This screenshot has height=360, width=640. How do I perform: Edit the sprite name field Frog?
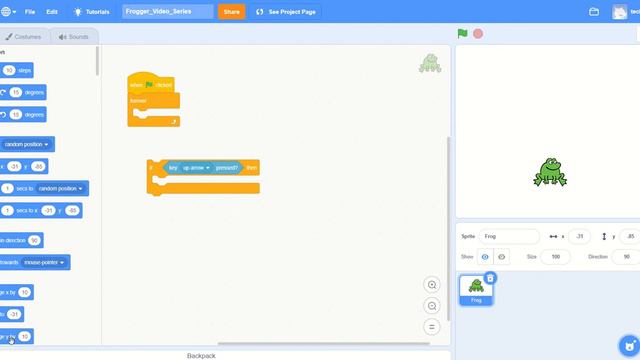(509, 236)
